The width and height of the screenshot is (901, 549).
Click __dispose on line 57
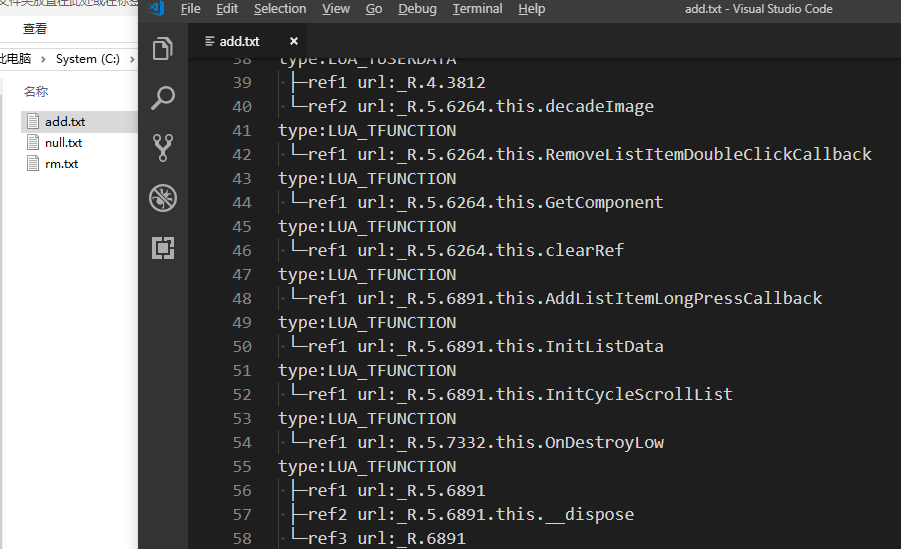click(589, 514)
